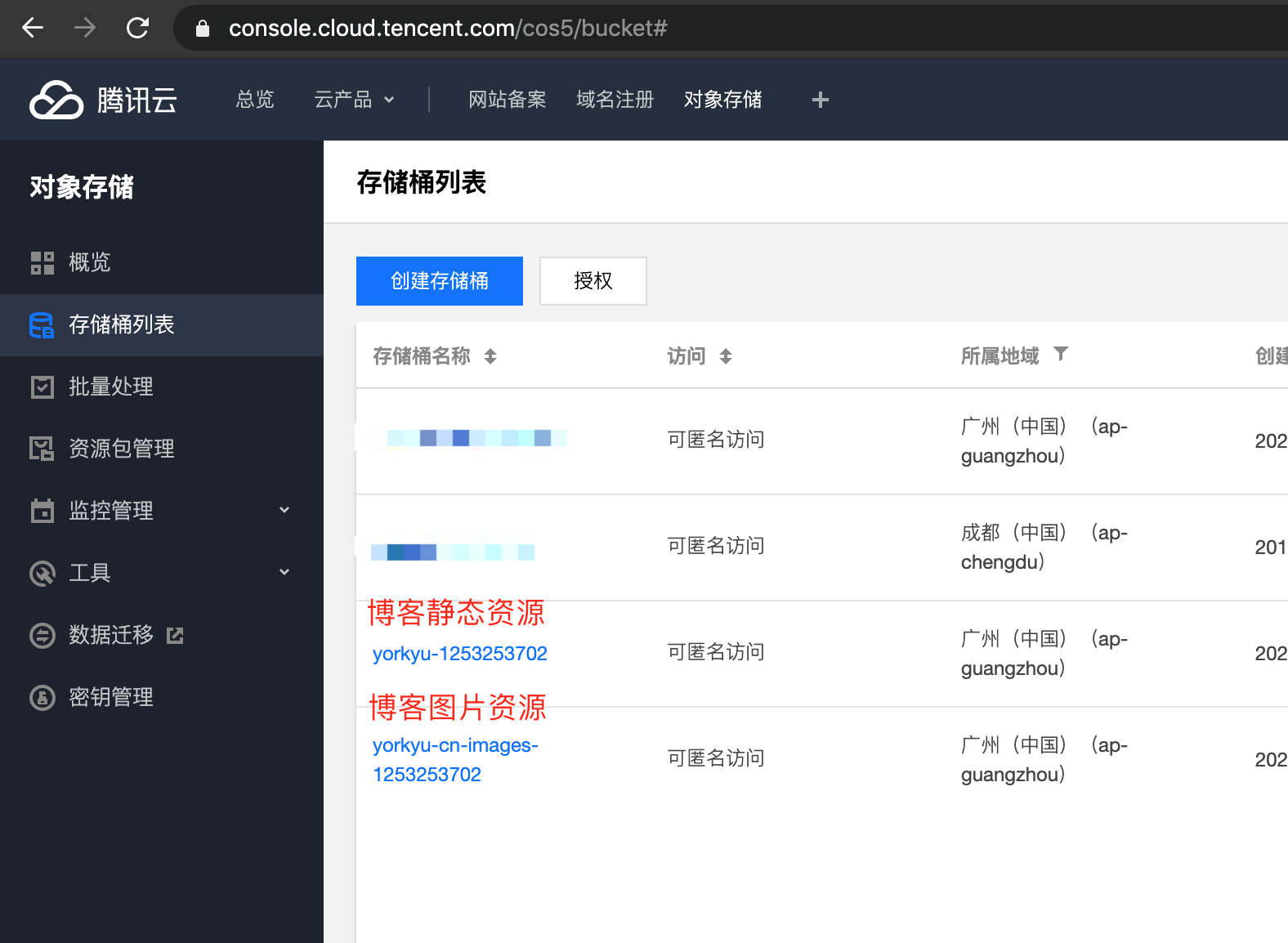
Task: Click the browser back arrow
Action: 33,28
